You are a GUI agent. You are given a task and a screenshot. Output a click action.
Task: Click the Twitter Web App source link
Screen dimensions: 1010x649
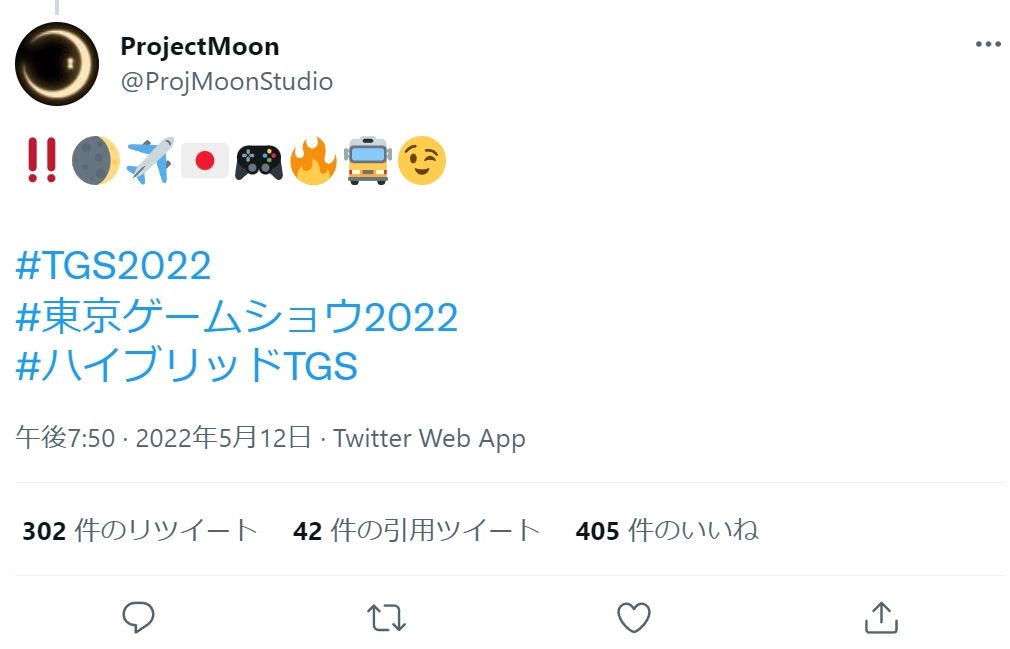[x=429, y=438]
